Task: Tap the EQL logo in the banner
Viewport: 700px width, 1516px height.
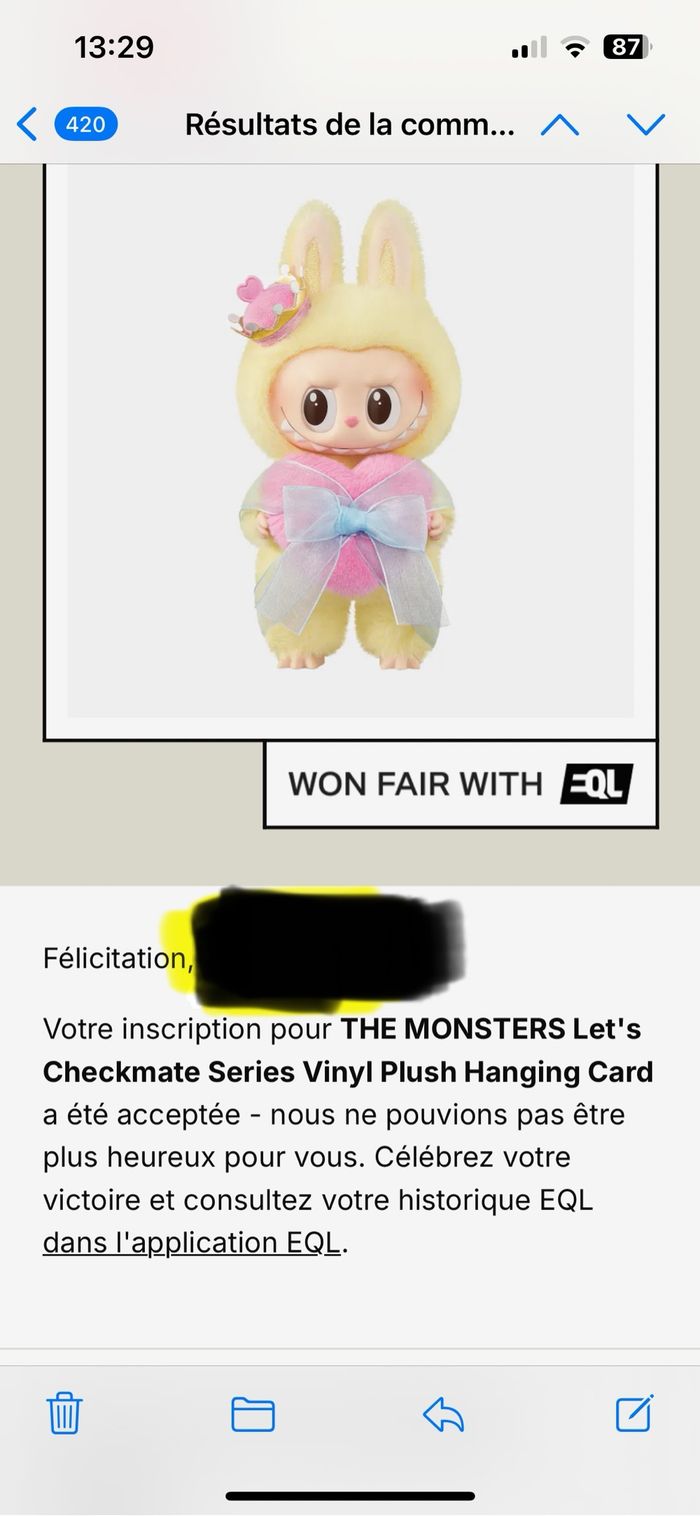Action: pyautogui.click(x=596, y=784)
